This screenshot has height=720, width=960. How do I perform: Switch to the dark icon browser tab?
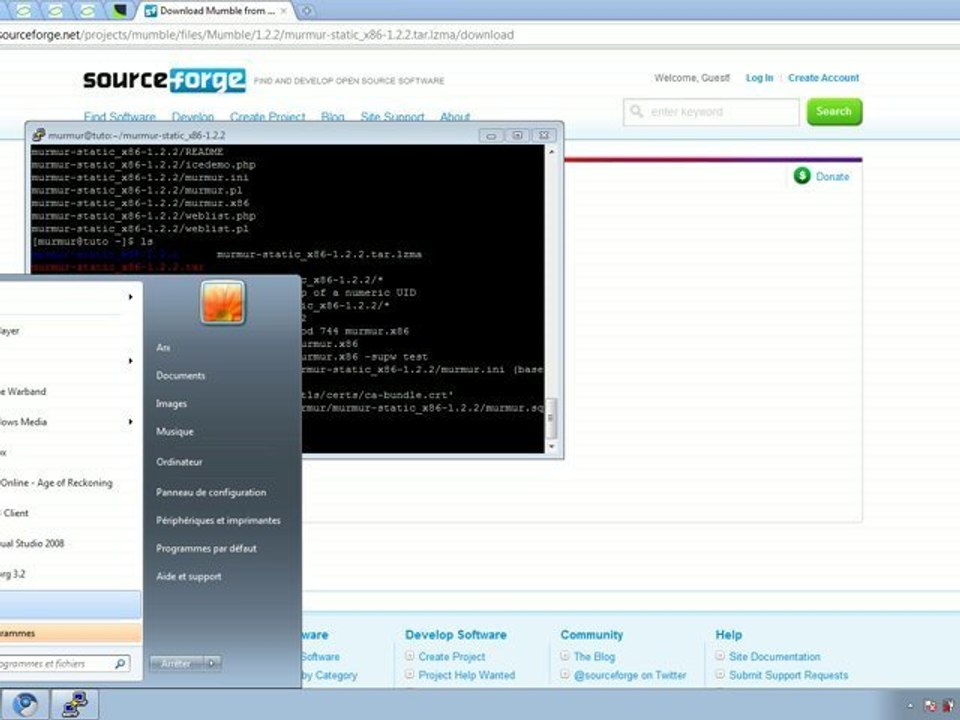120,10
